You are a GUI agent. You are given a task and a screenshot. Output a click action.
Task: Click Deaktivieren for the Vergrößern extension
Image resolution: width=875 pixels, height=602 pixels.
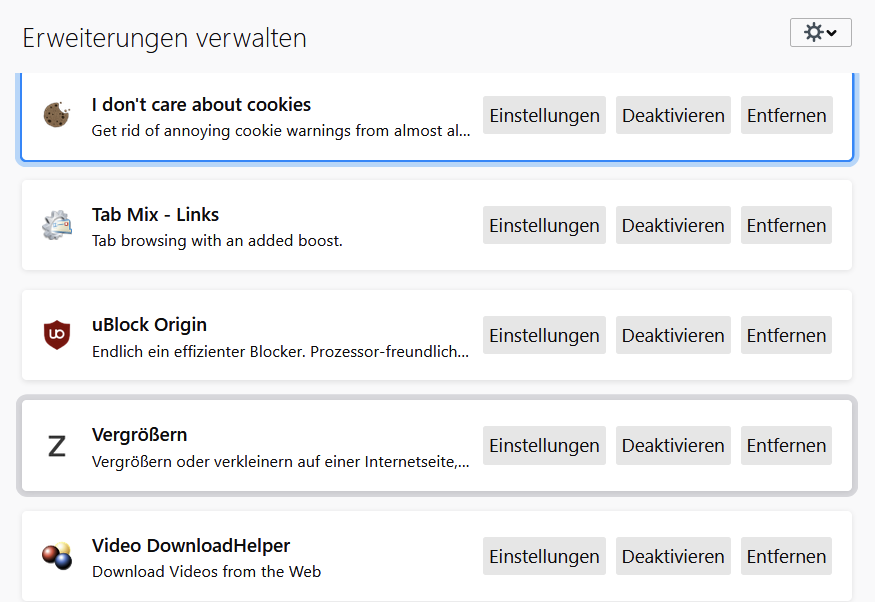coord(673,446)
